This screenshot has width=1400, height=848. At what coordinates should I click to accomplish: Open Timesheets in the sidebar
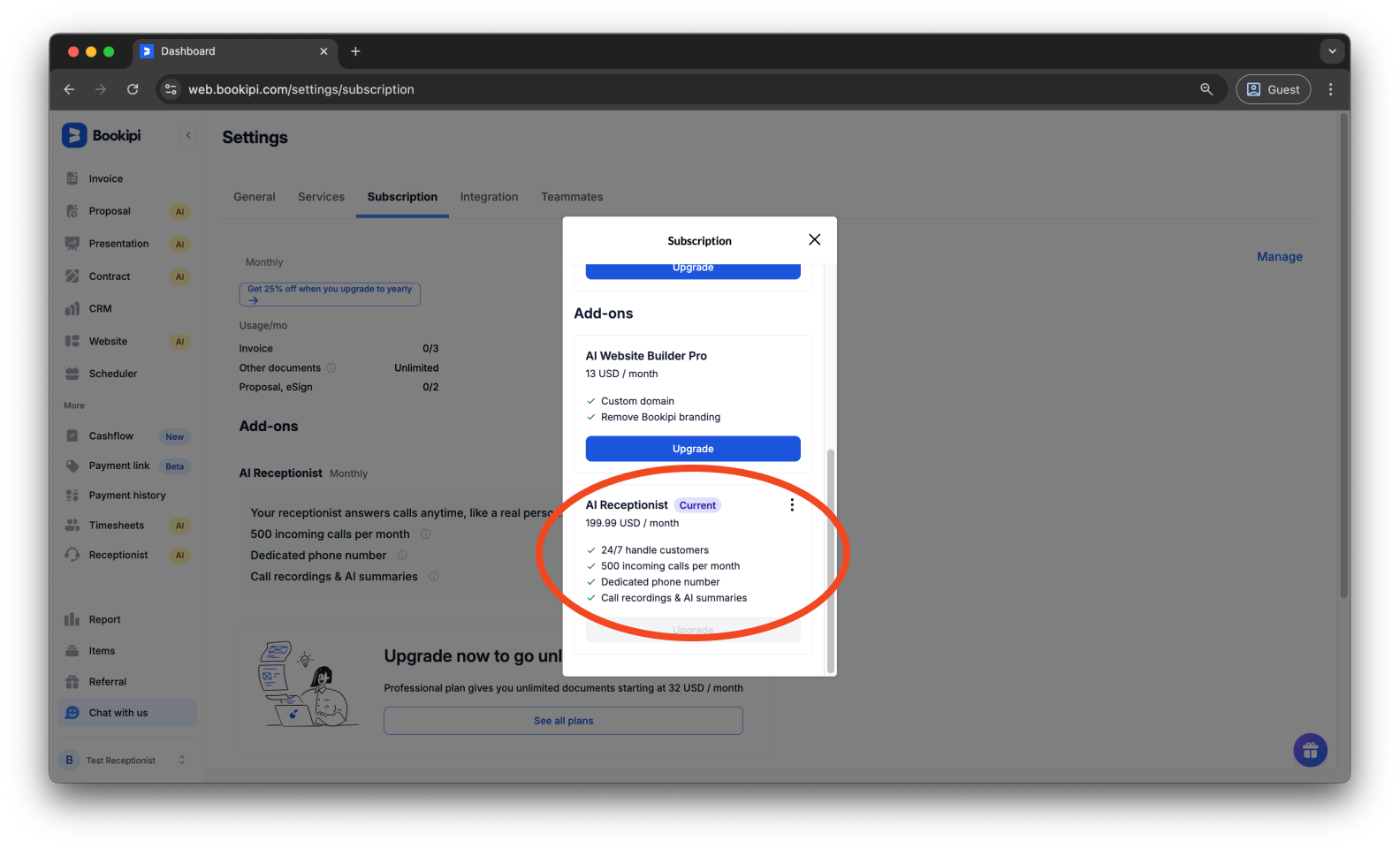click(x=127, y=526)
